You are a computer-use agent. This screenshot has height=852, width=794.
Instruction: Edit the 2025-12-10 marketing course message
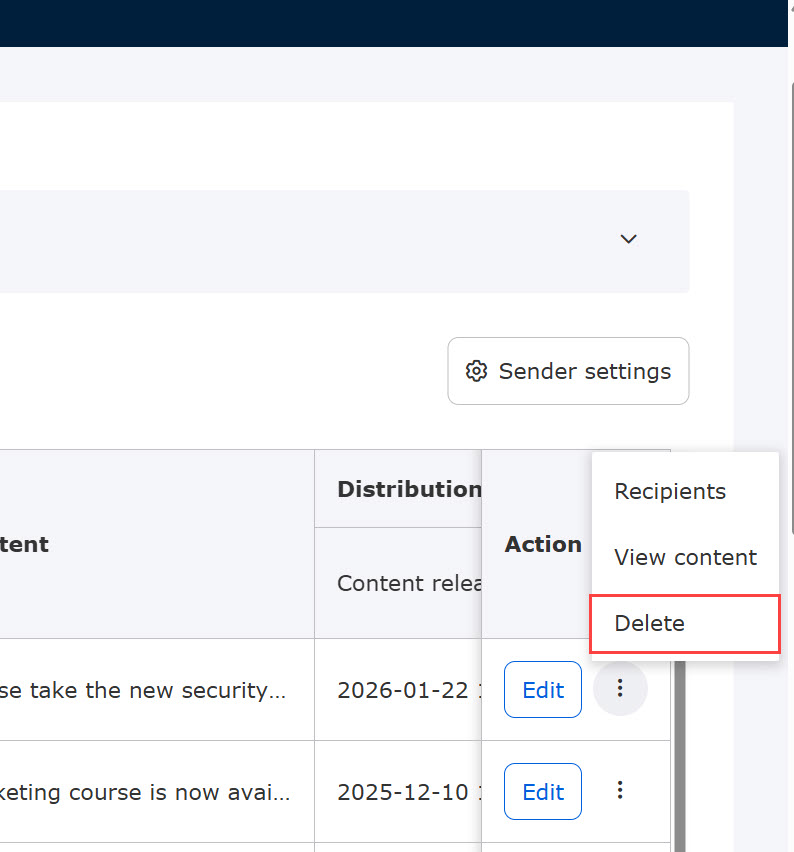coord(543,791)
